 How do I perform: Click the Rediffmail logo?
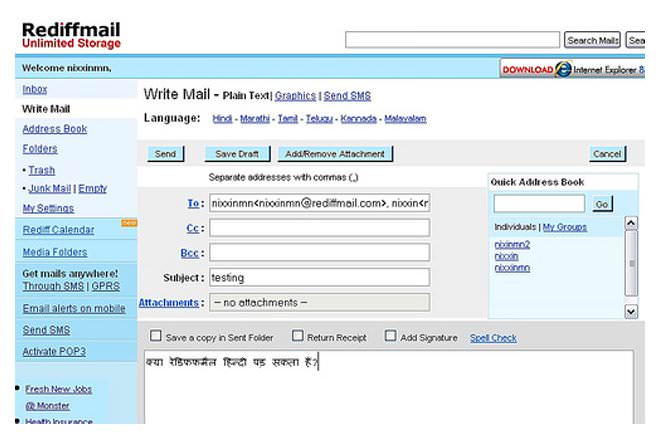click(71, 35)
